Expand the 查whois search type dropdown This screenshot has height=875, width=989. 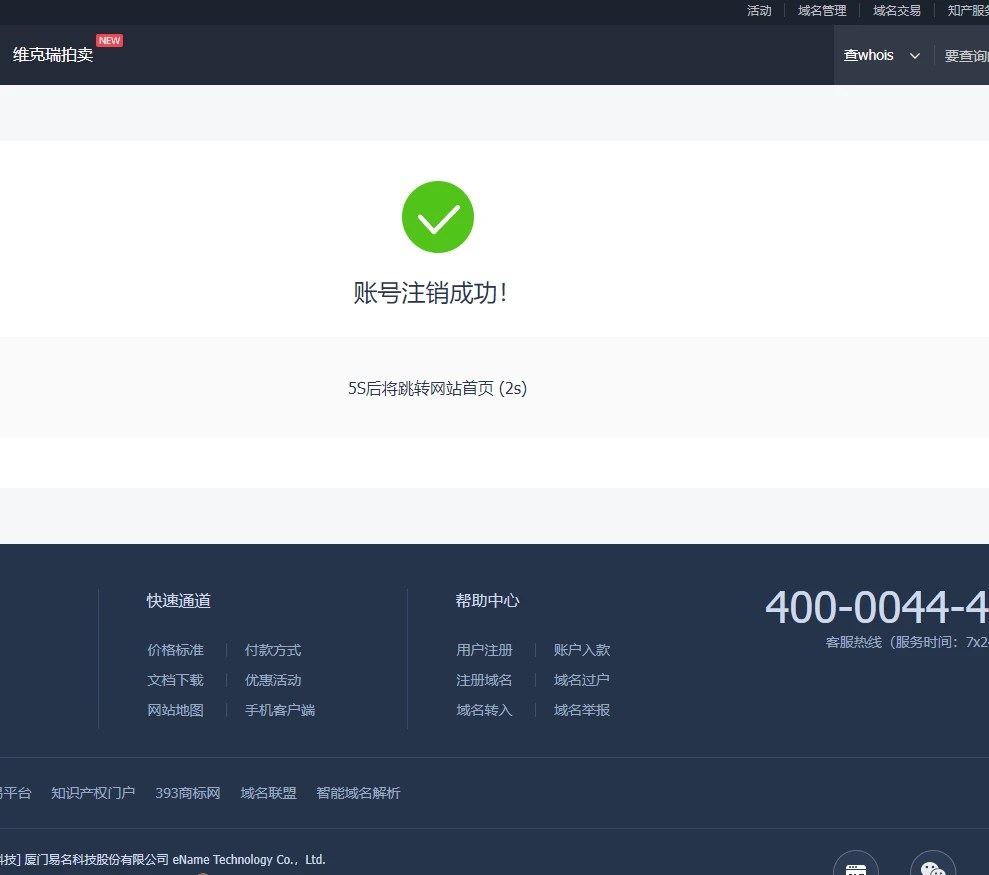882,55
